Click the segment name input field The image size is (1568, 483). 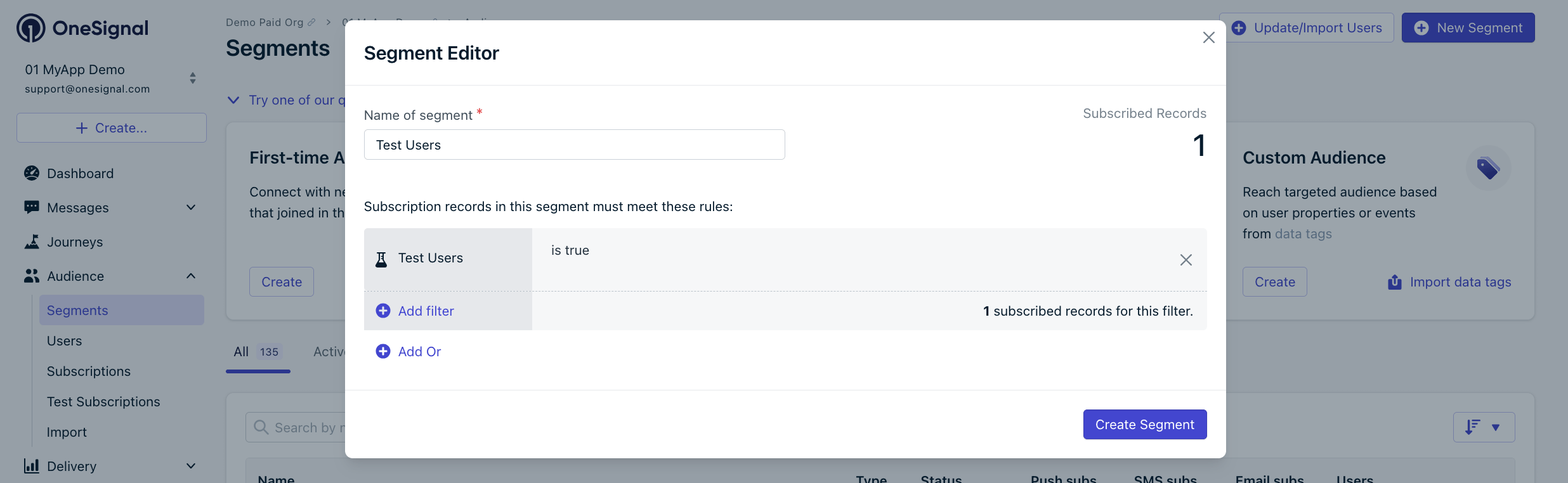(574, 145)
